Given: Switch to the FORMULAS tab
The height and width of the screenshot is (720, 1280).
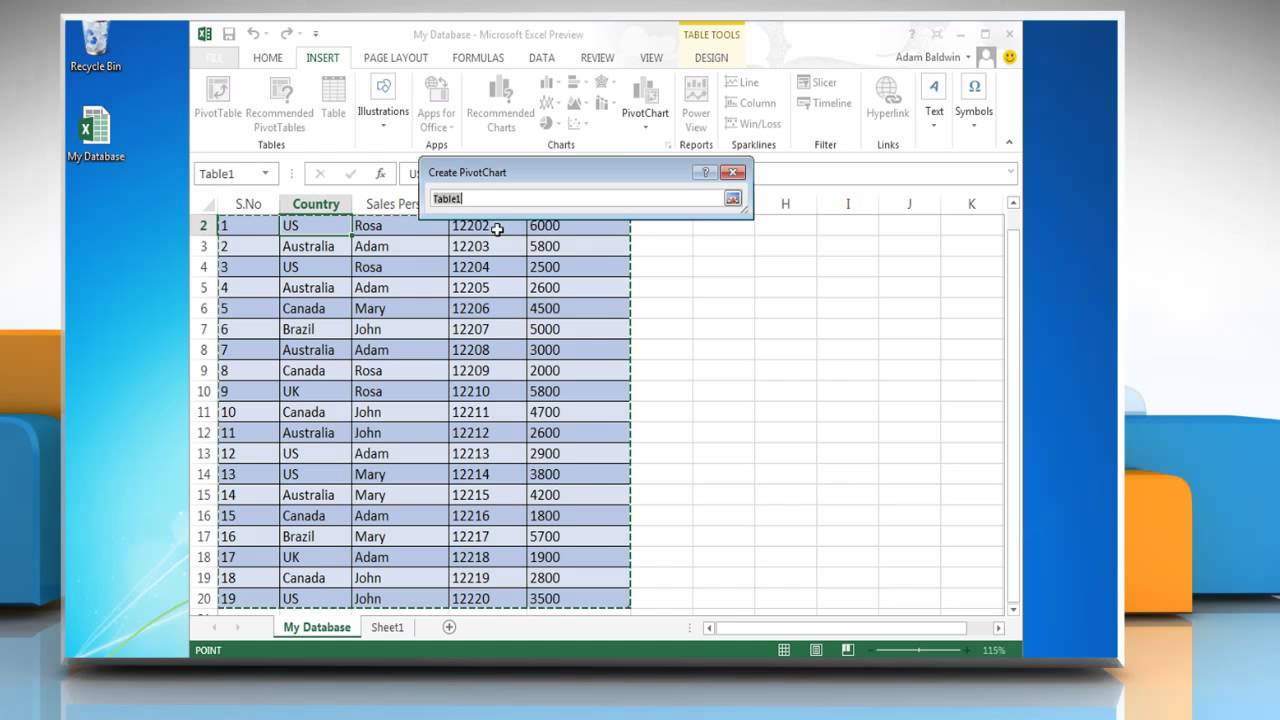Looking at the screenshot, I should pos(477,58).
